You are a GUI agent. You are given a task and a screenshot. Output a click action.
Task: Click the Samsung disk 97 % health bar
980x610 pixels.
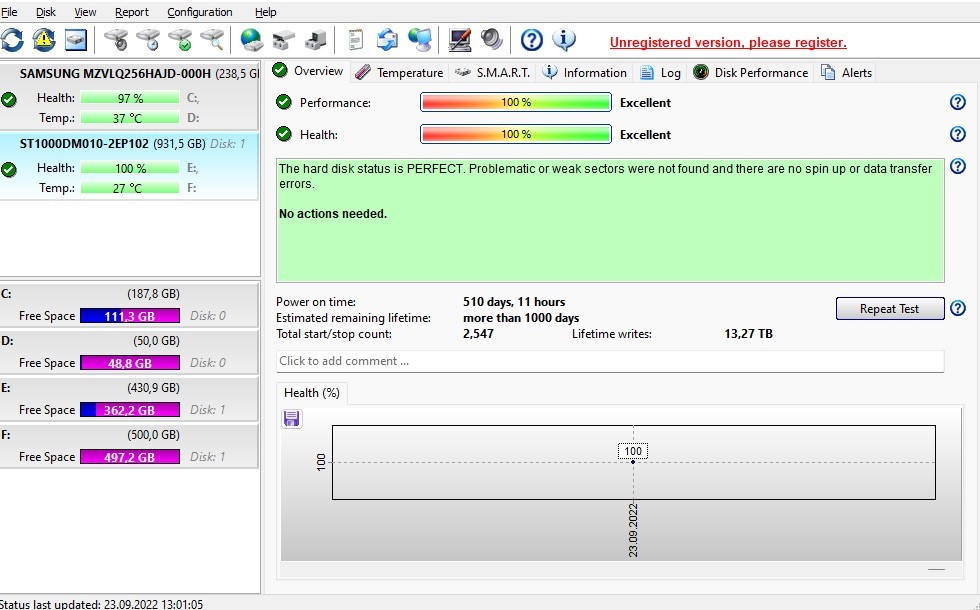[130, 98]
